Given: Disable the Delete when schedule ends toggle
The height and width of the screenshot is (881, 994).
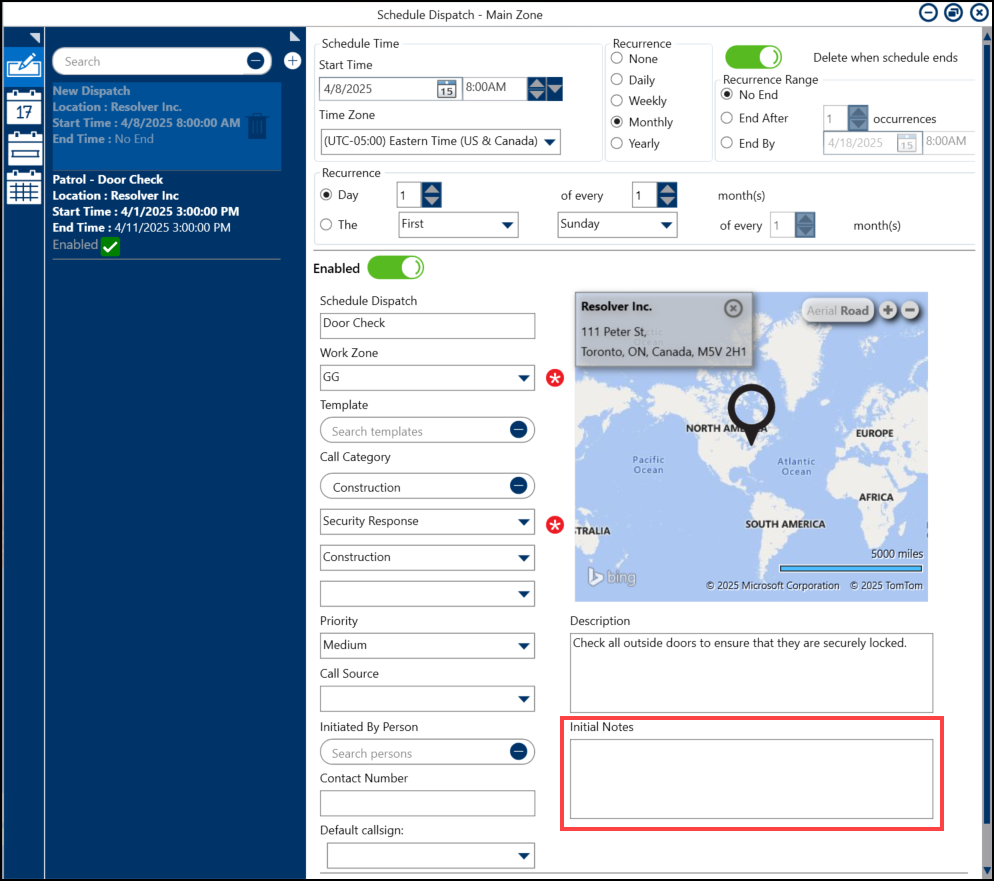Looking at the screenshot, I should pos(753,57).
